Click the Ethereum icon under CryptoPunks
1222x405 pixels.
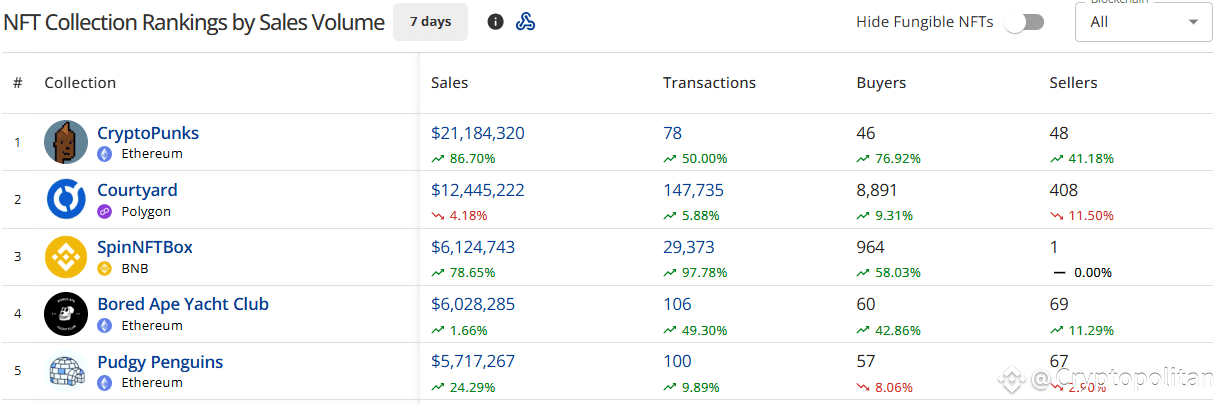(x=105, y=154)
